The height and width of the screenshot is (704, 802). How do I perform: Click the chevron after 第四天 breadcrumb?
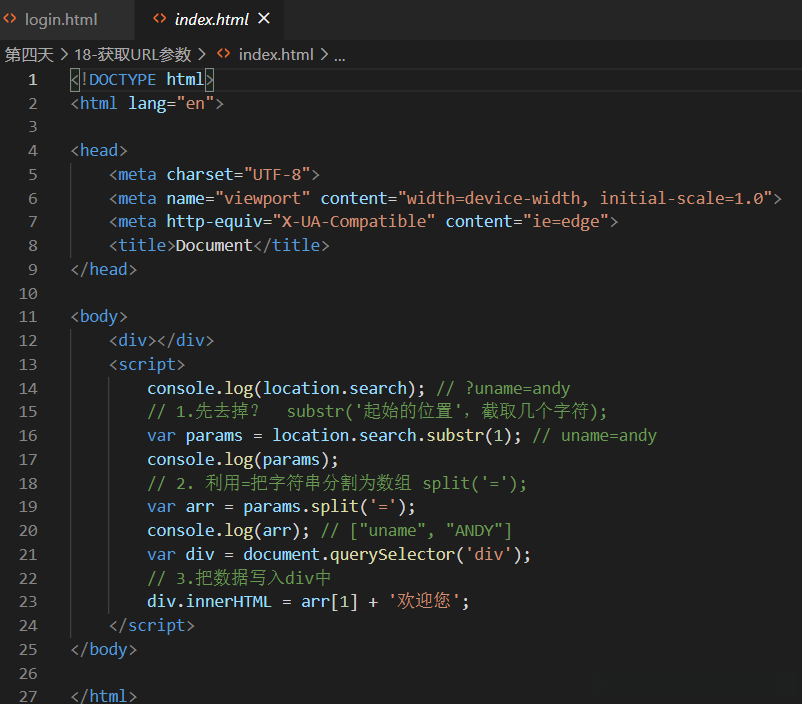tap(64, 54)
